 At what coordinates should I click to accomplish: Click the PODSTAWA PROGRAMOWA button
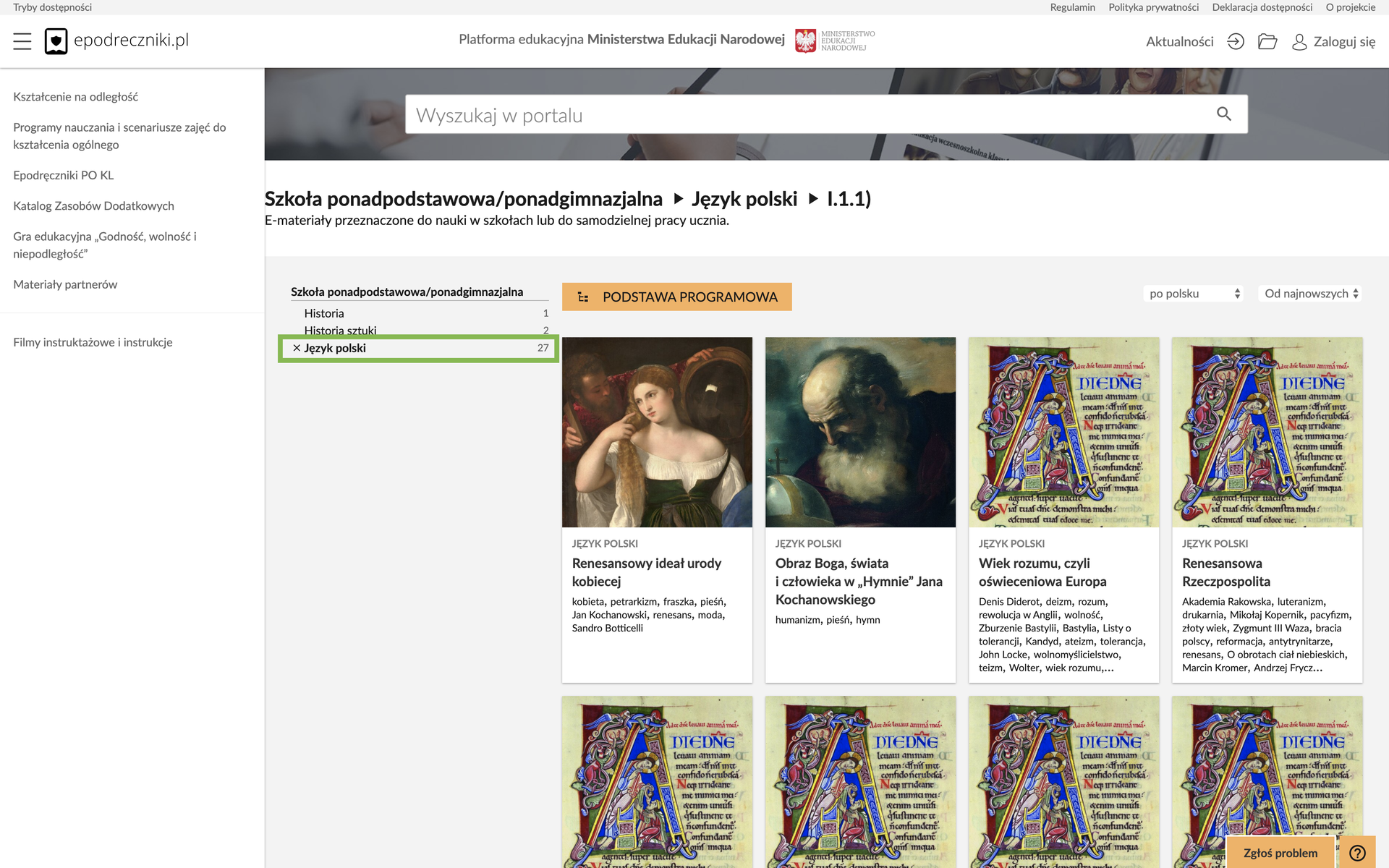pos(676,297)
